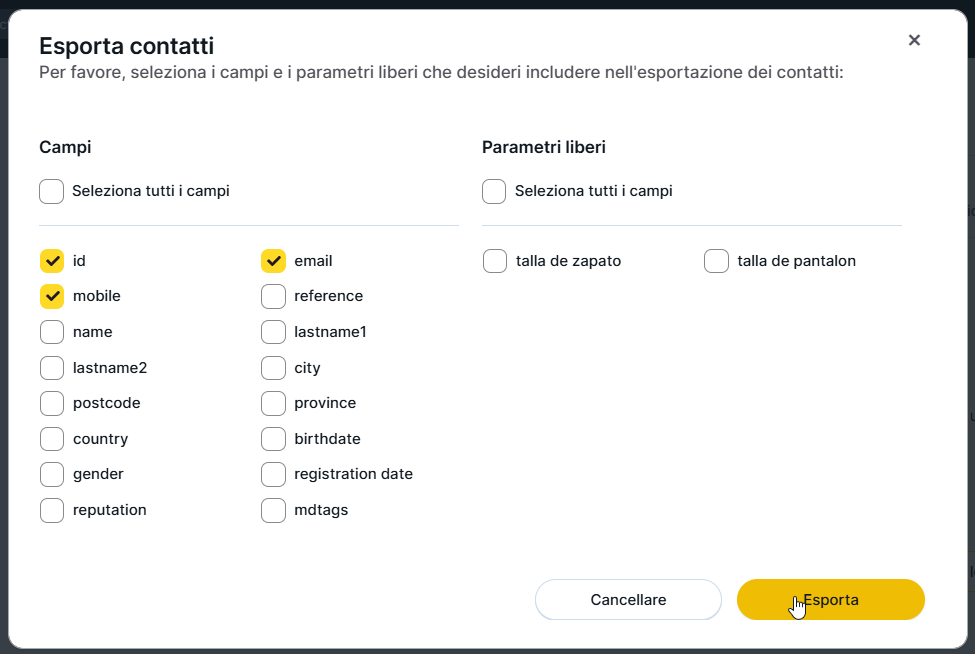Tick the province checkbox
The image size is (975, 654).
click(x=273, y=403)
